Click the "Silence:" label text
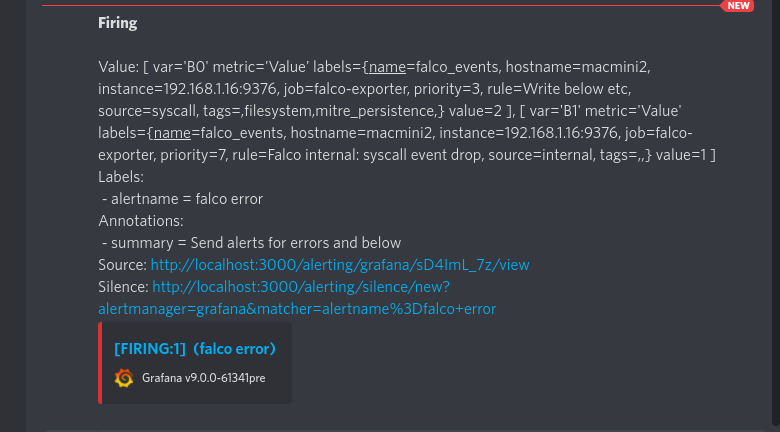Viewport: 780px width, 432px height. [x=124, y=287]
